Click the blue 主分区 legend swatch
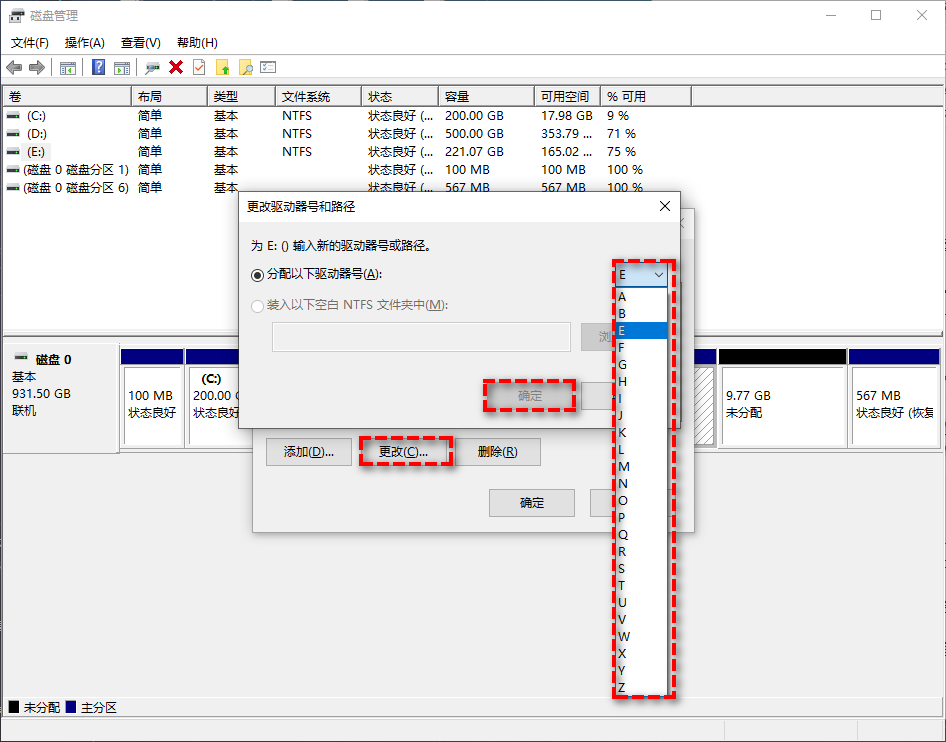This screenshot has width=946, height=742. (x=71, y=707)
